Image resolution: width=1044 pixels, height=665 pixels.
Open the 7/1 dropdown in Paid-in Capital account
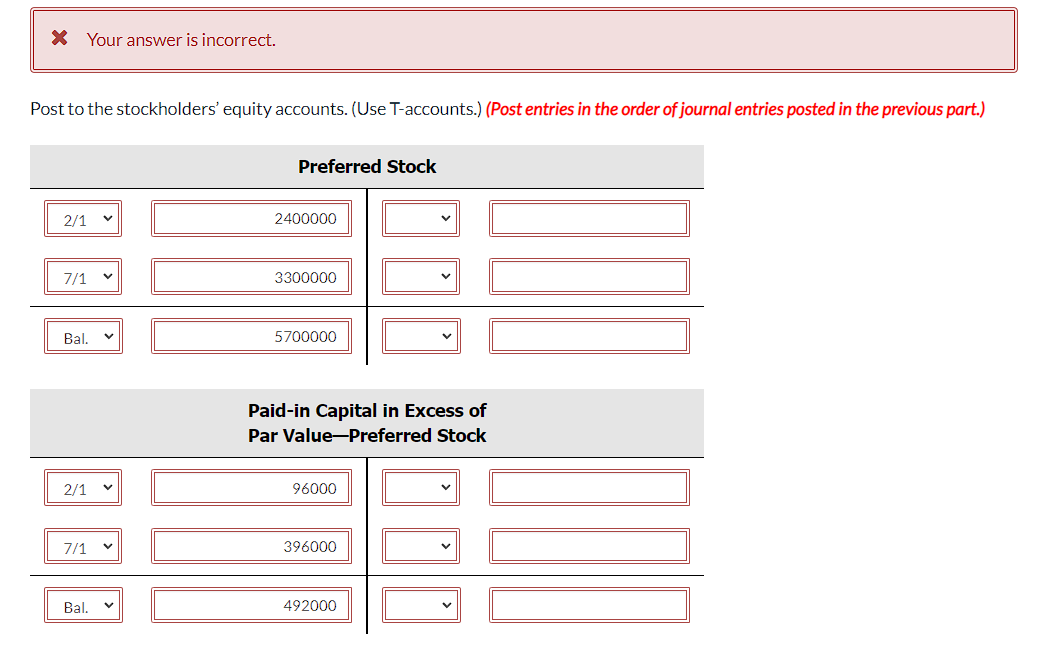point(83,546)
